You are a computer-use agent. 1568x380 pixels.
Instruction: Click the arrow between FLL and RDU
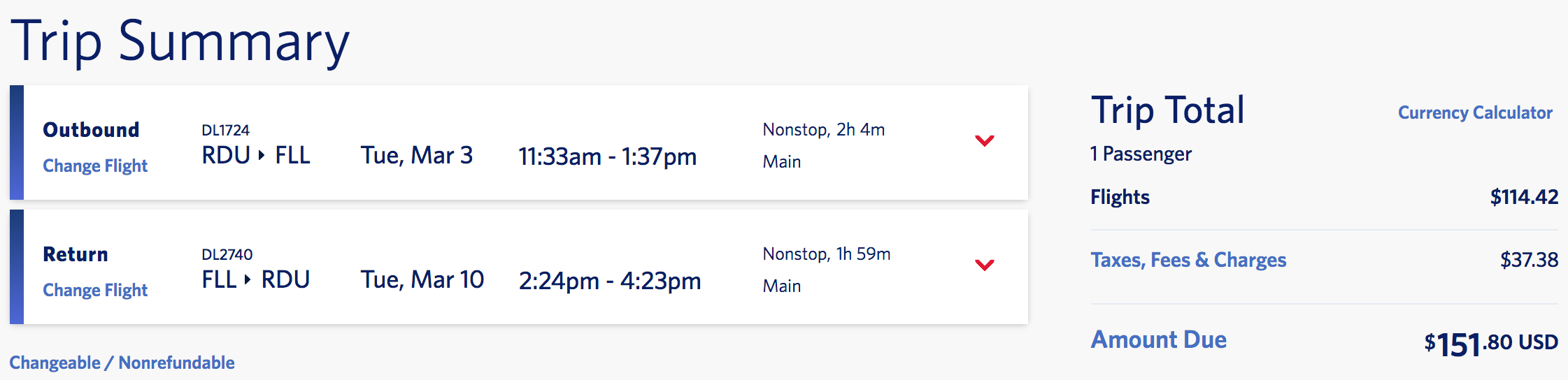click(248, 280)
